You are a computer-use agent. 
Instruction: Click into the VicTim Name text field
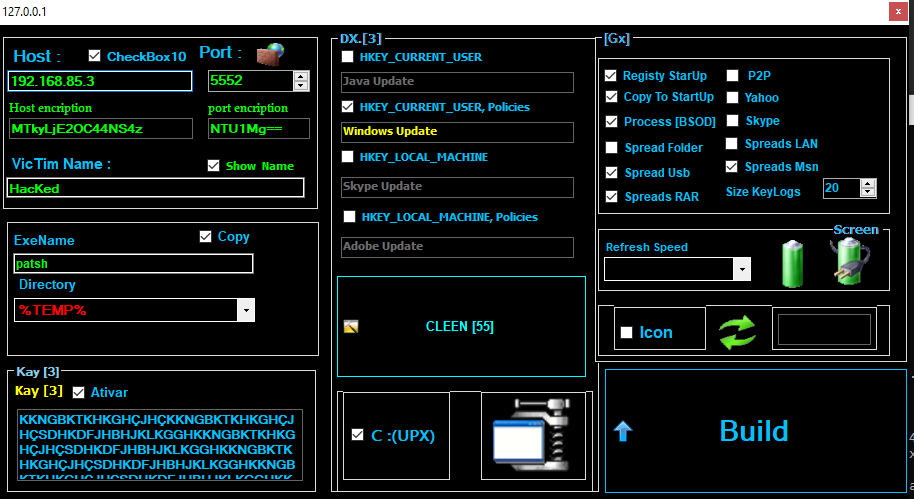(x=155, y=188)
